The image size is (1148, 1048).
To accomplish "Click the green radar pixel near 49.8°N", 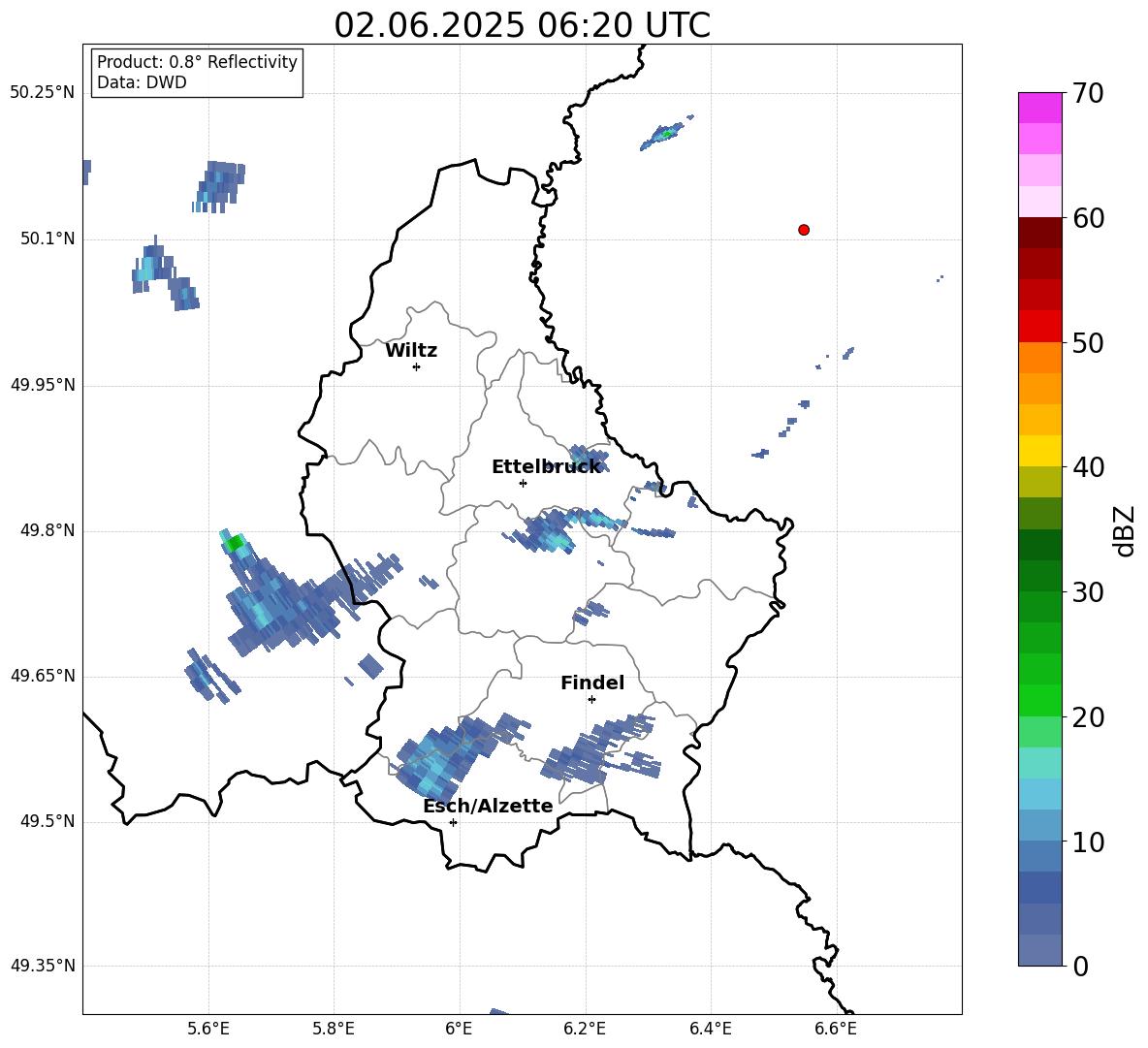I will pos(235,543).
